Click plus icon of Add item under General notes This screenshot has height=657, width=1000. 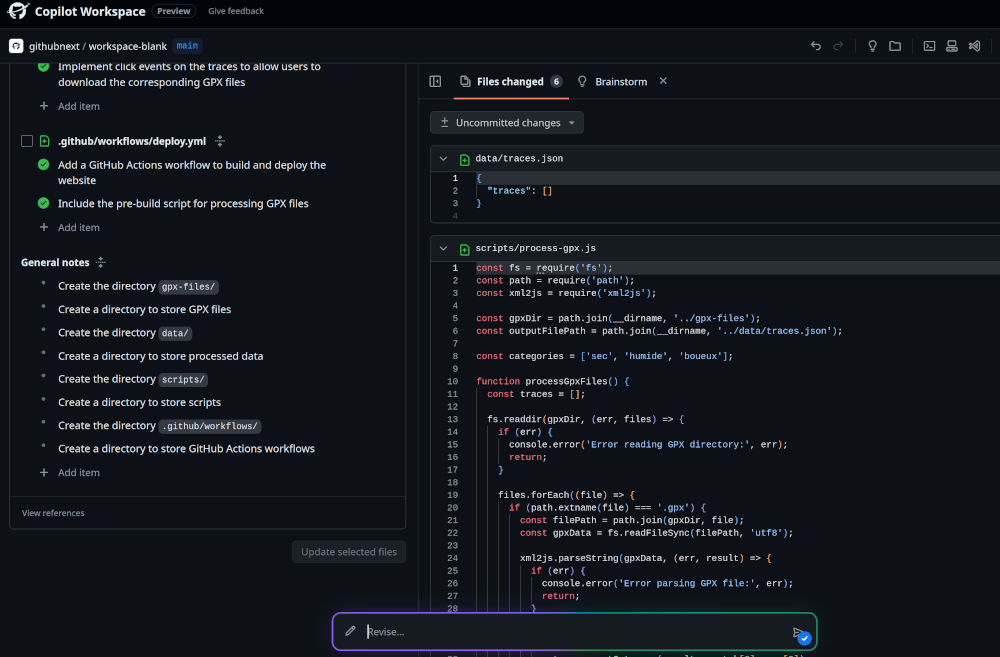pyautogui.click(x=43, y=473)
